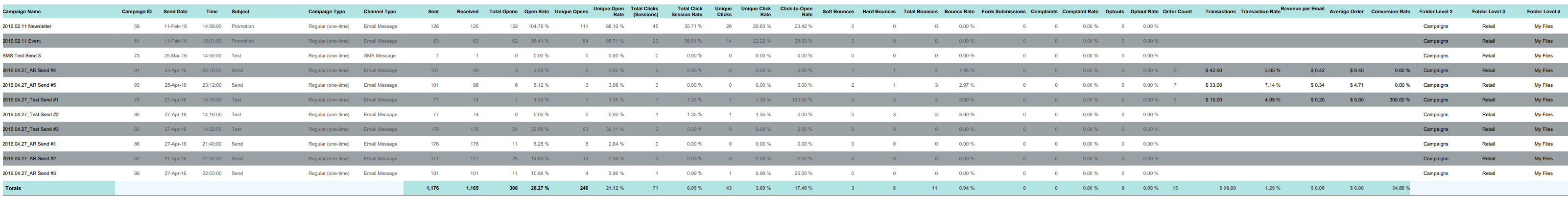Click campaign 2016.04.27_AR Send #3
The height and width of the screenshot is (199, 1568).
[x=29, y=174]
